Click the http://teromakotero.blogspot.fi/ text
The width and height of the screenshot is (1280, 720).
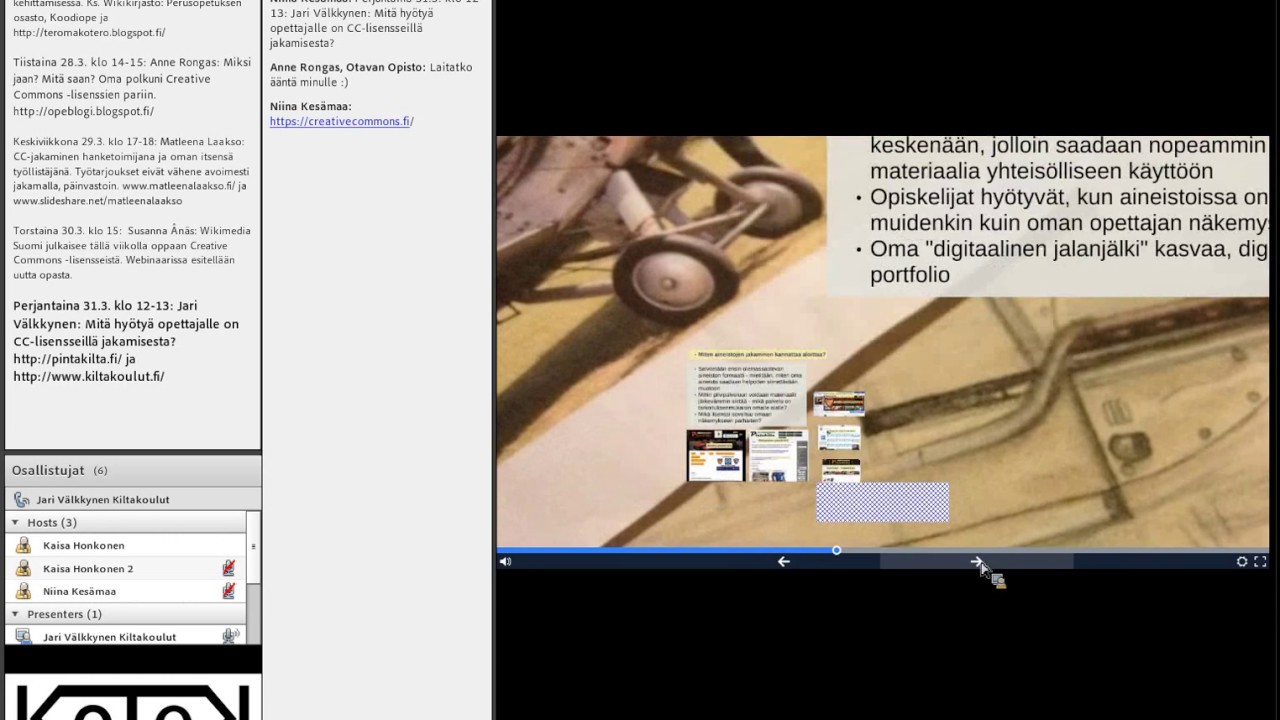pos(89,32)
